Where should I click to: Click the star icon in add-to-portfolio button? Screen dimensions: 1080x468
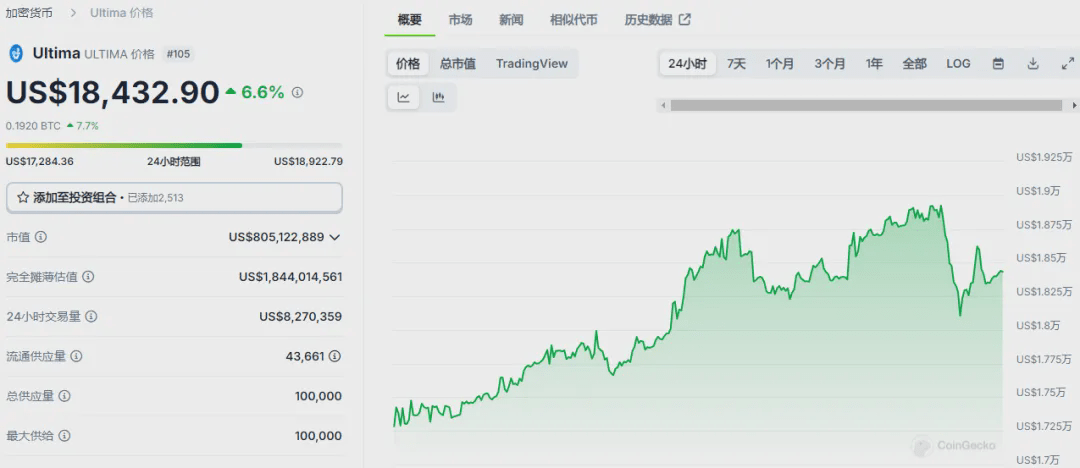coord(23,198)
